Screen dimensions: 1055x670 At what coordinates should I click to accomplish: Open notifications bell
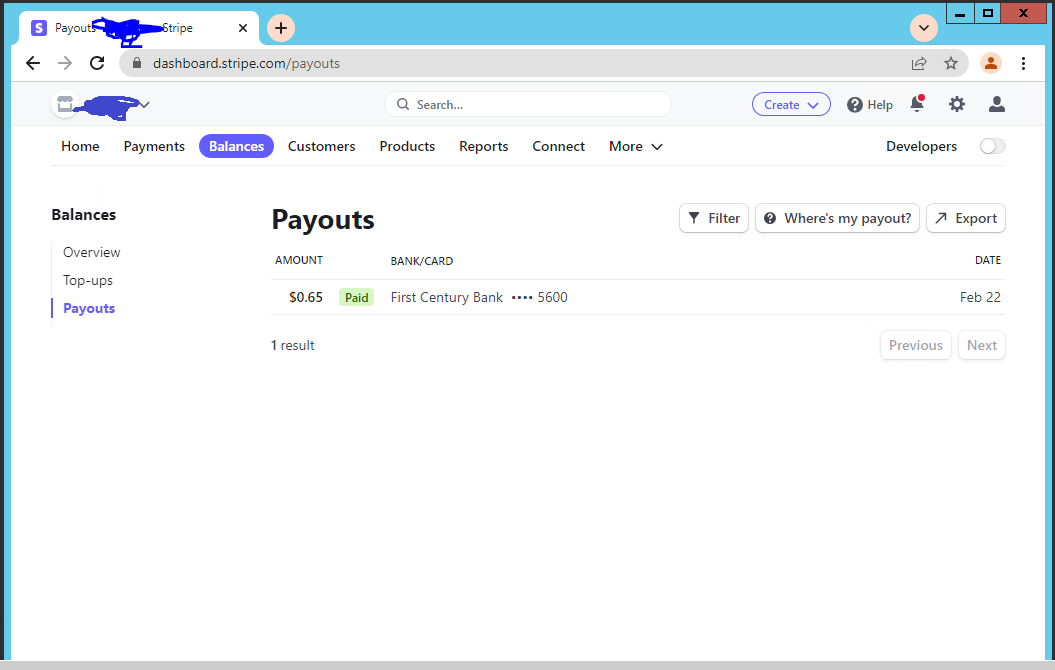coord(917,103)
